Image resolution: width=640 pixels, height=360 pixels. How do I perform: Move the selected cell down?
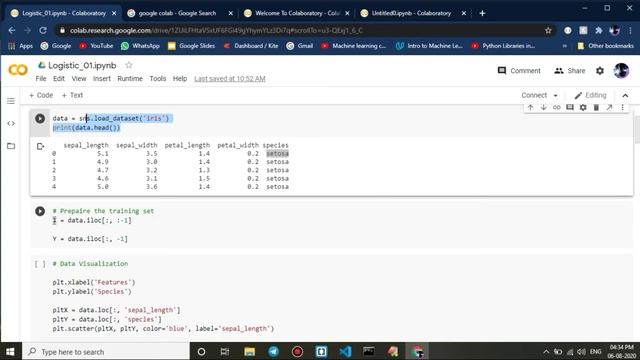pos(543,107)
